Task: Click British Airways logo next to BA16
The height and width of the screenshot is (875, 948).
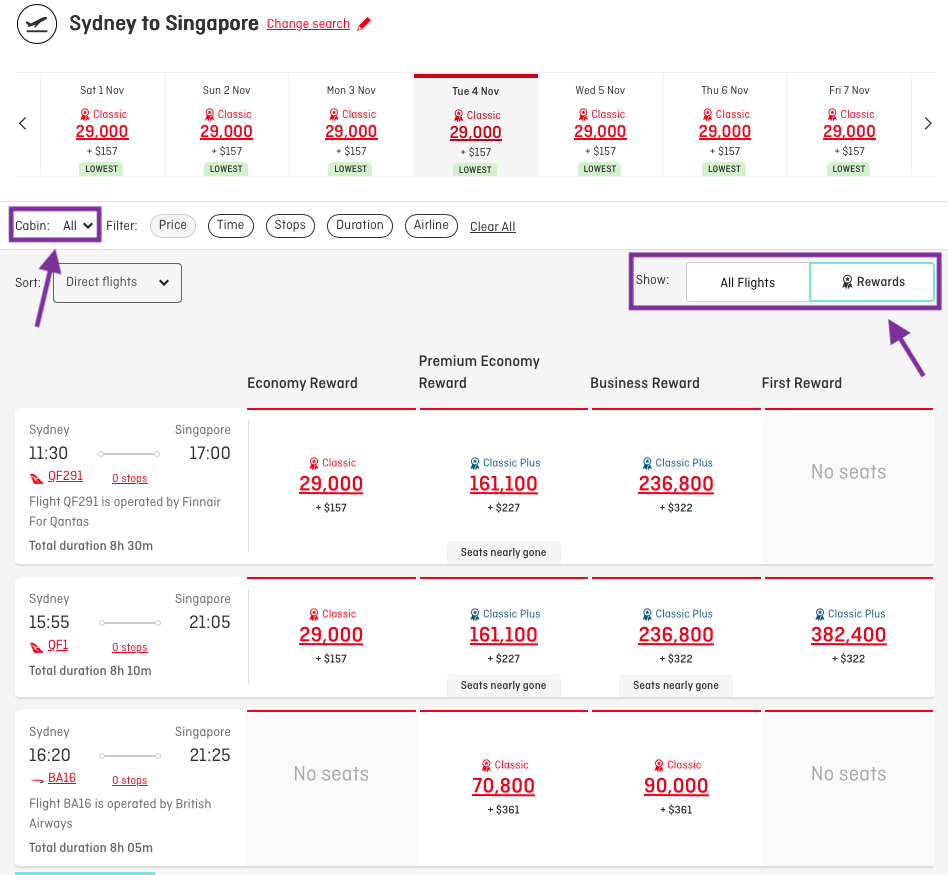Action: click(x=36, y=781)
